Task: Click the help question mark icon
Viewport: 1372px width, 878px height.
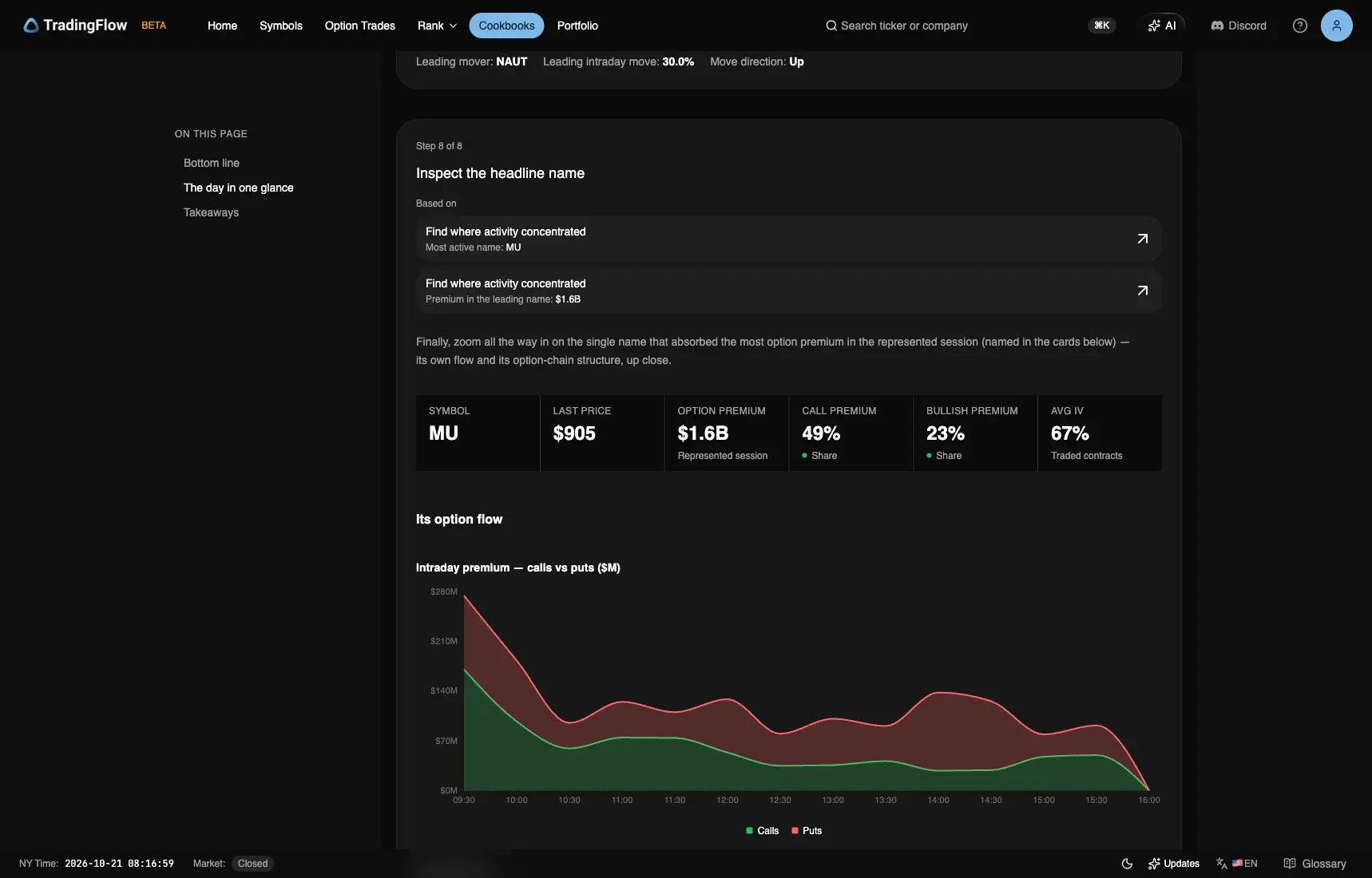Action: [x=1300, y=26]
